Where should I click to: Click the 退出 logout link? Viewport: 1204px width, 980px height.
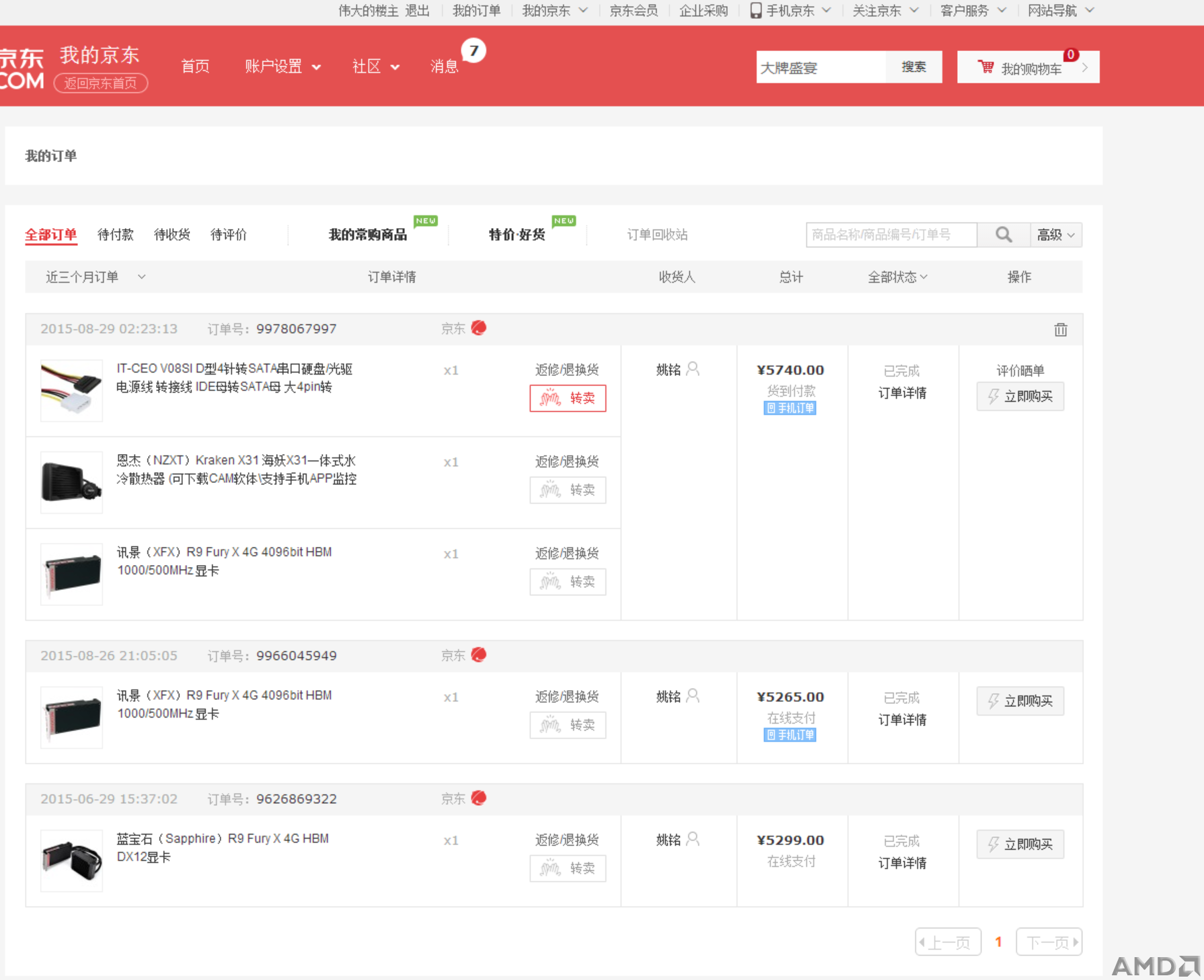(417, 11)
